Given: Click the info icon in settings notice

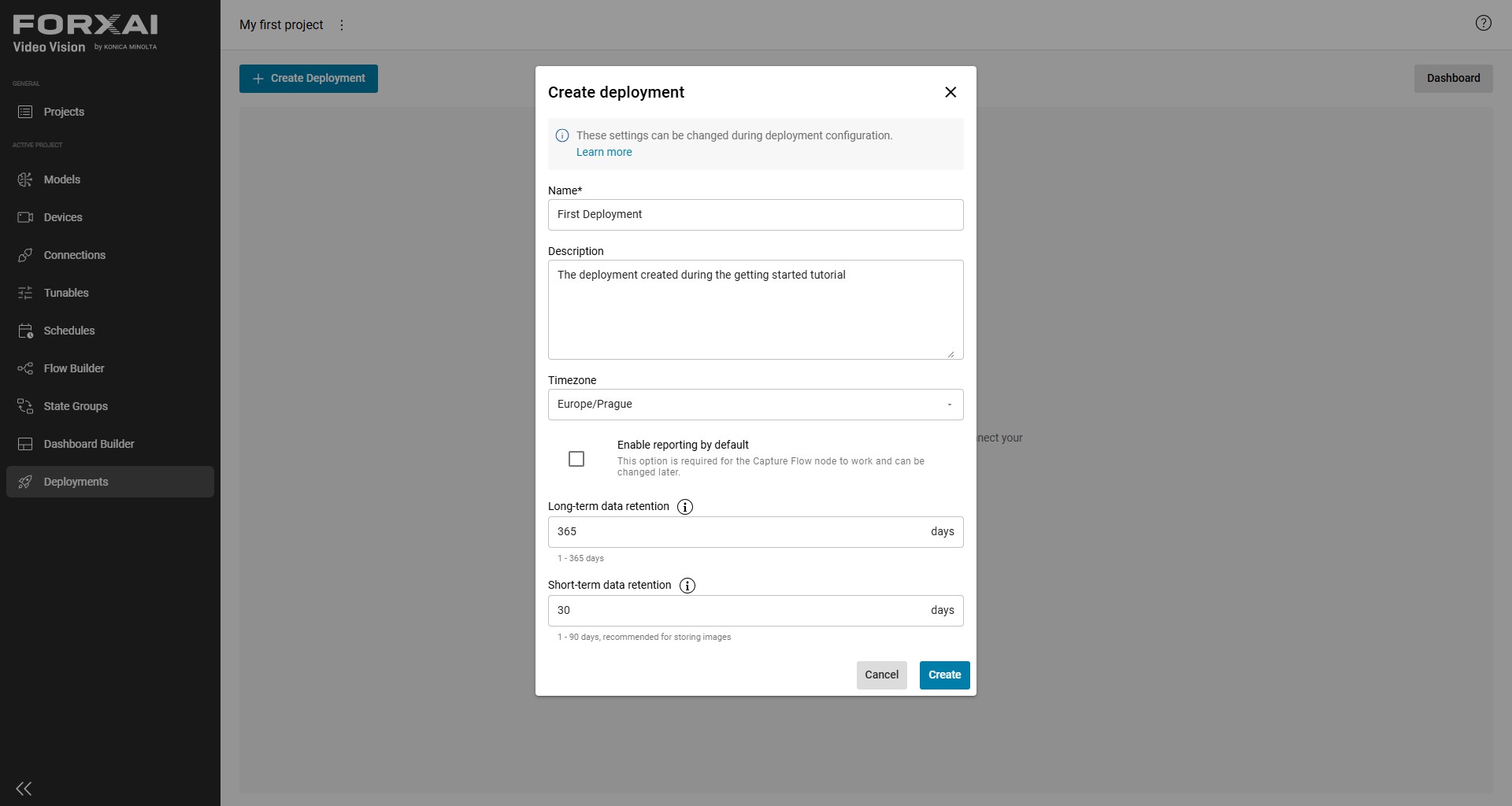Looking at the screenshot, I should (562, 135).
